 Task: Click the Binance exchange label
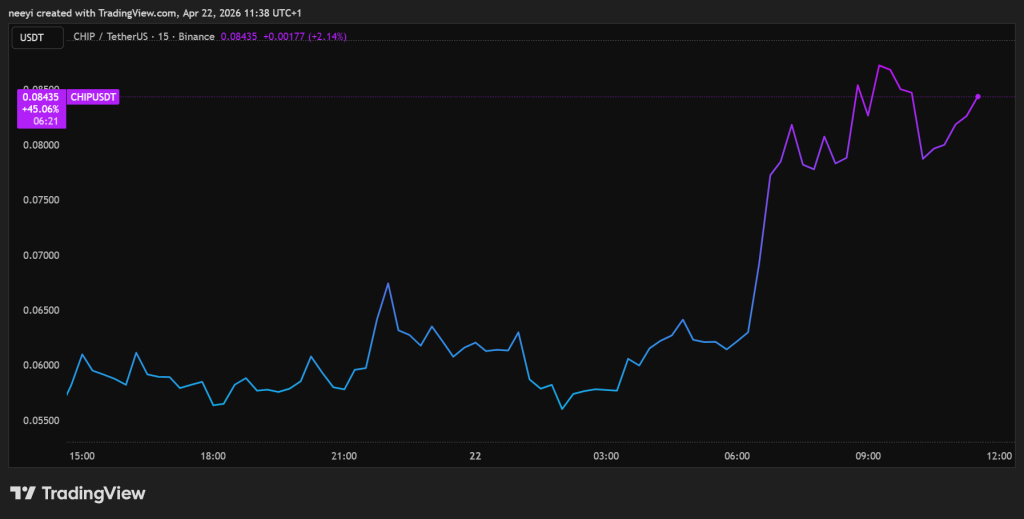[x=194, y=37]
